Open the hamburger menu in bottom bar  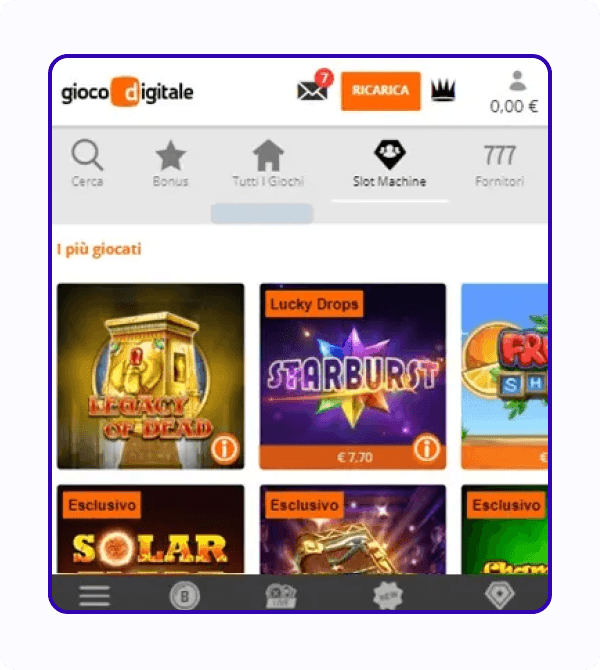[94, 595]
